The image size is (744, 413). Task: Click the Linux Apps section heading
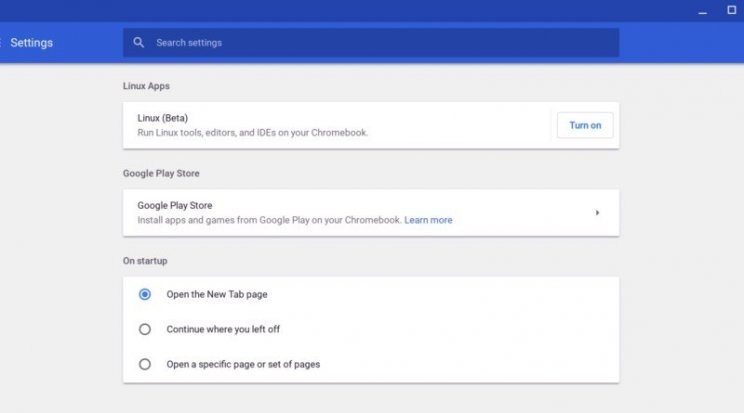pos(146,86)
